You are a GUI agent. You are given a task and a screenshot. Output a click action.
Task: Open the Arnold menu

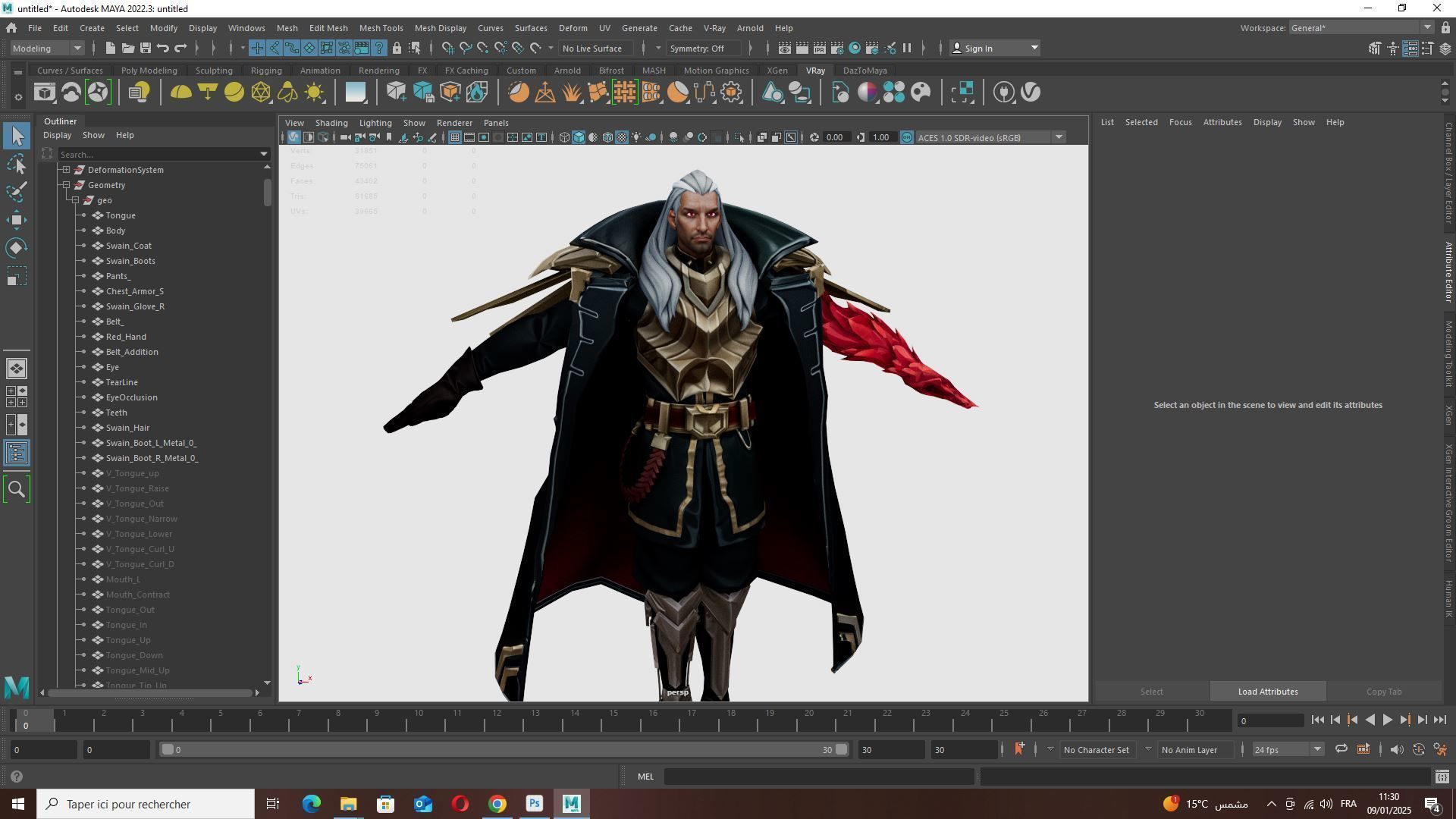(750, 28)
